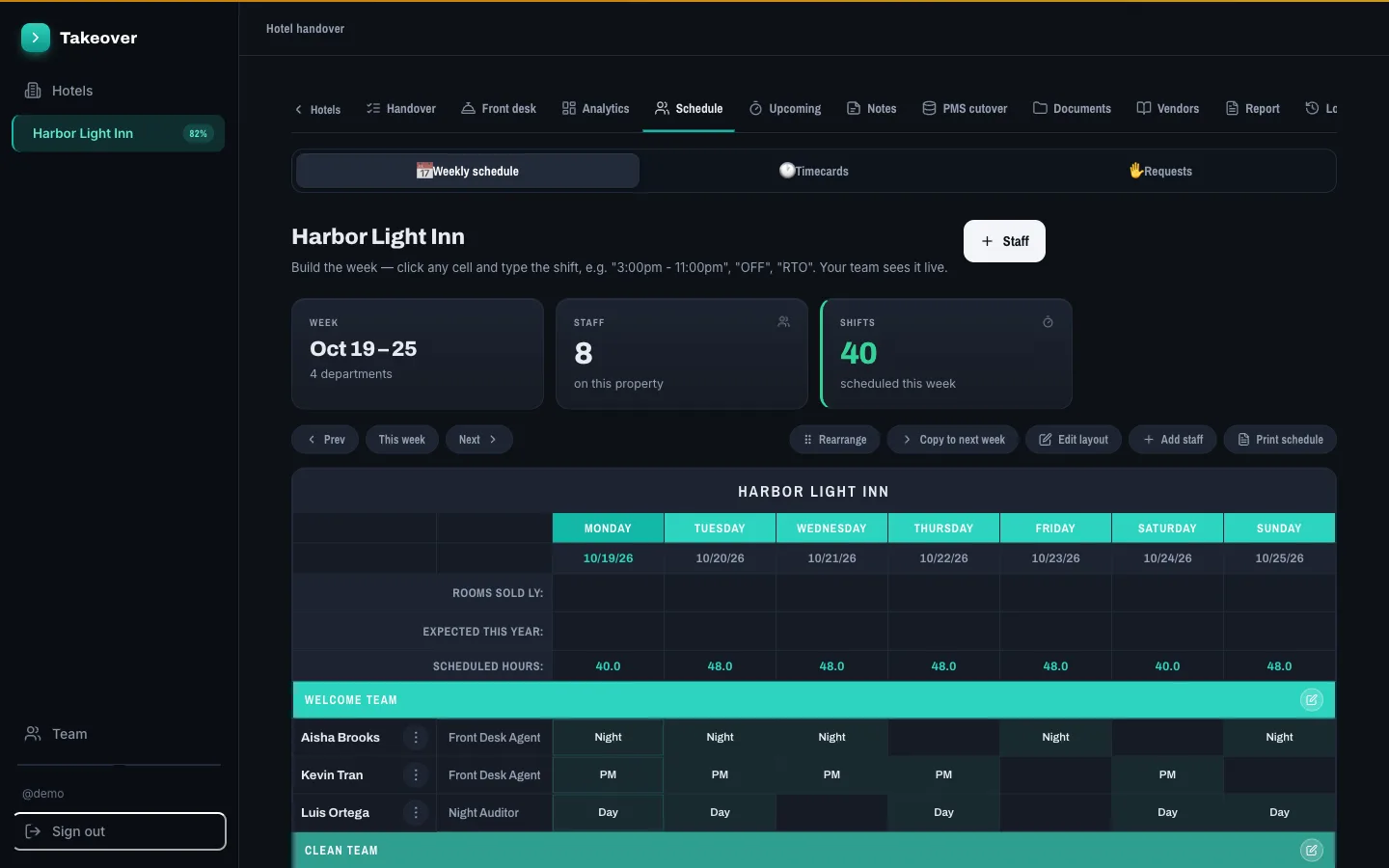Edit the Welcome Team section
Screen dimensions: 1389x868
click(x=1312, y=700)
